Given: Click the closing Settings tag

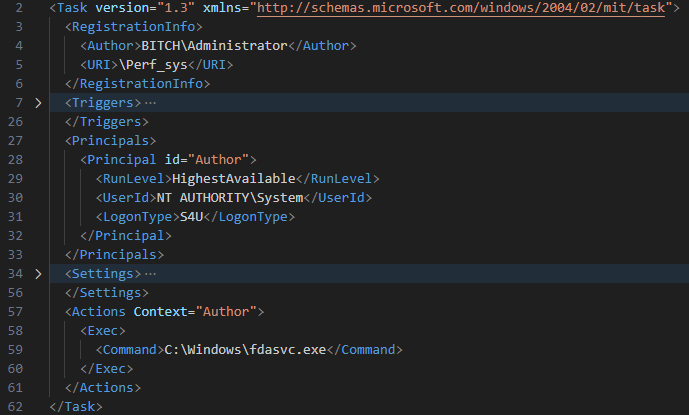Looking at the screenshot, I should coord(107,293).
